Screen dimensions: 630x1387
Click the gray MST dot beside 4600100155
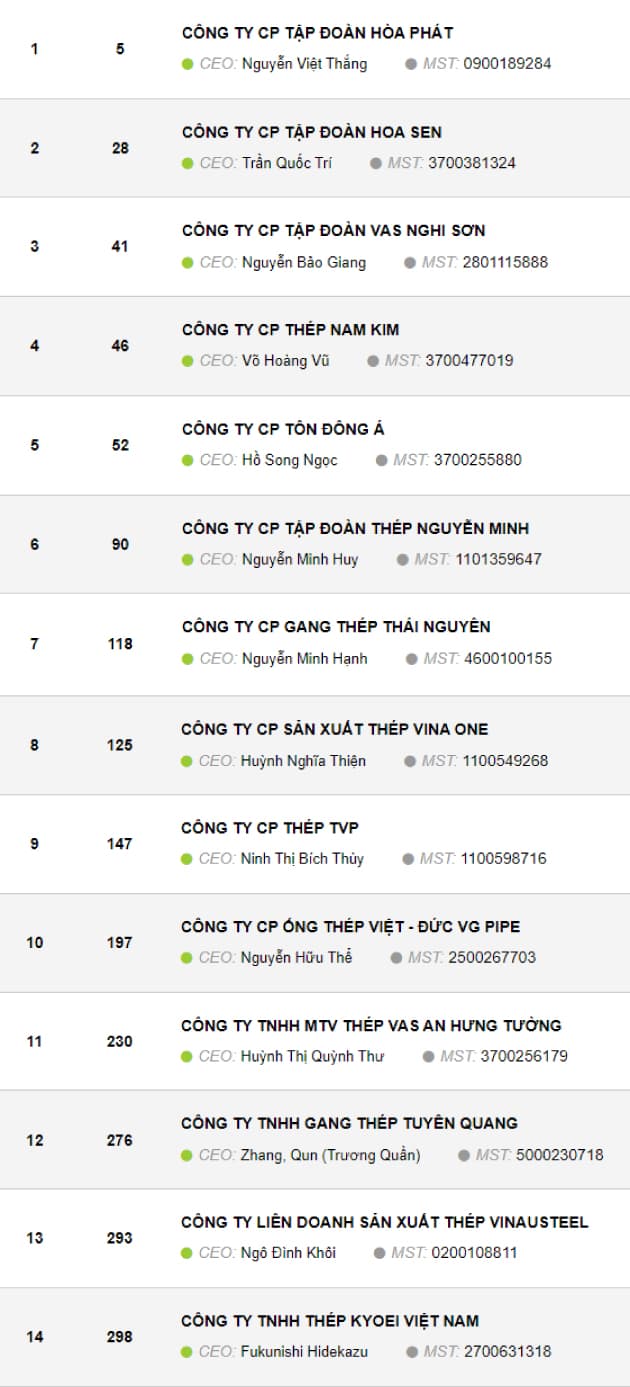(411, 659)
